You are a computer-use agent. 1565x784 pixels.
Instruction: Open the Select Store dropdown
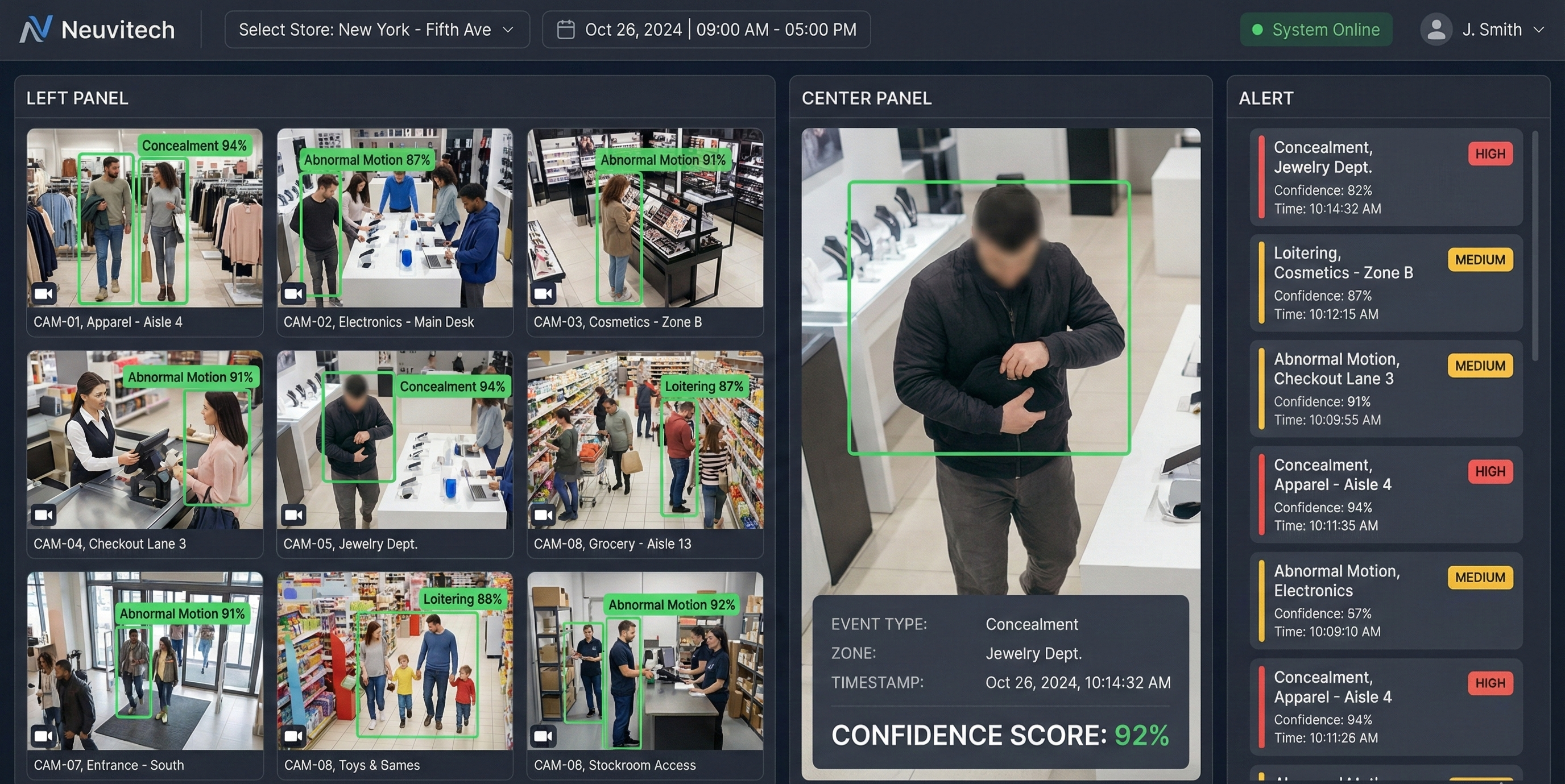coord(375,29)
